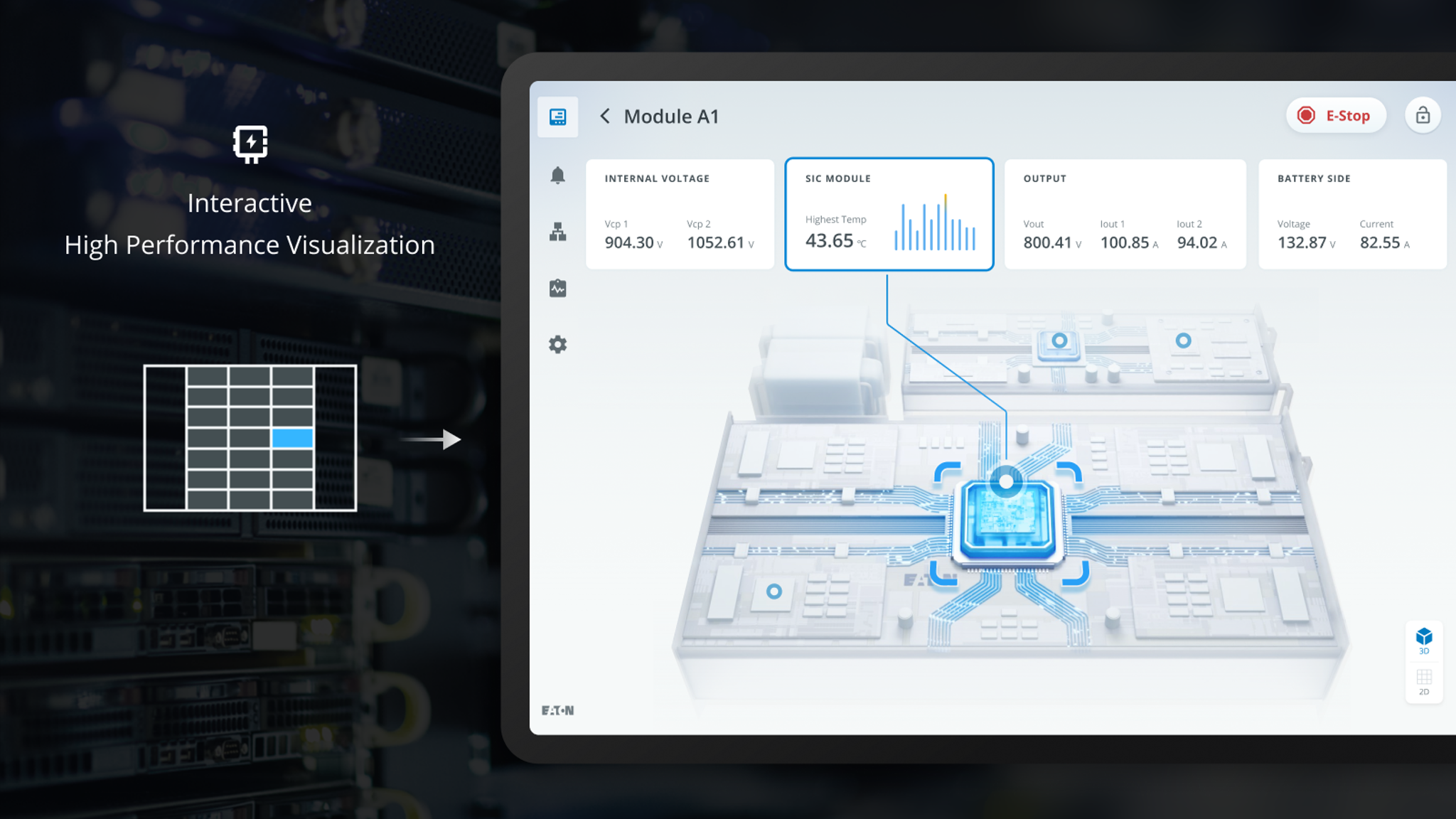Open the network hierarchy icon in sidebar

(x=557, y=232)
